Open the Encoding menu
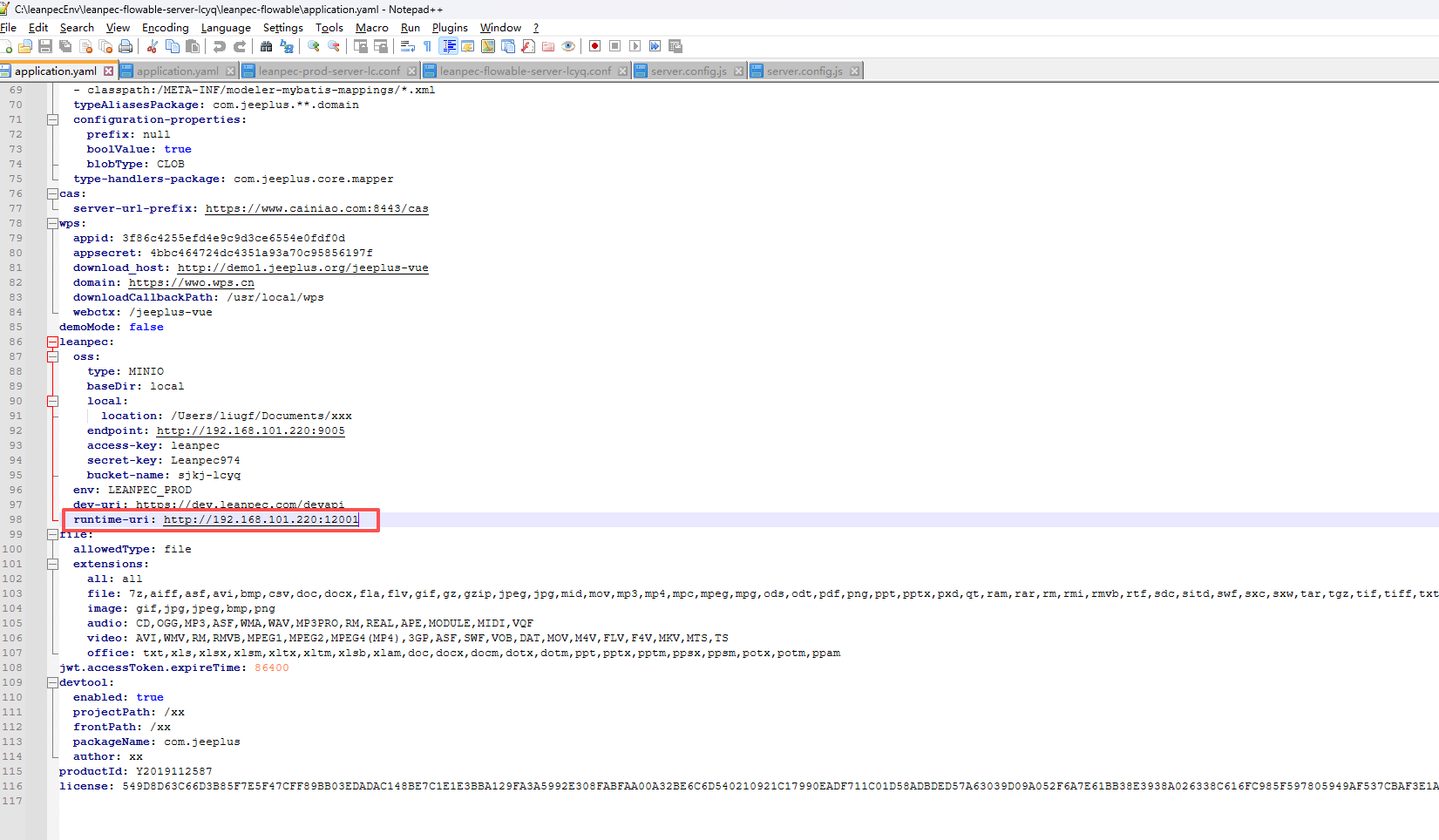1439x840 pixels. (166, 28)
